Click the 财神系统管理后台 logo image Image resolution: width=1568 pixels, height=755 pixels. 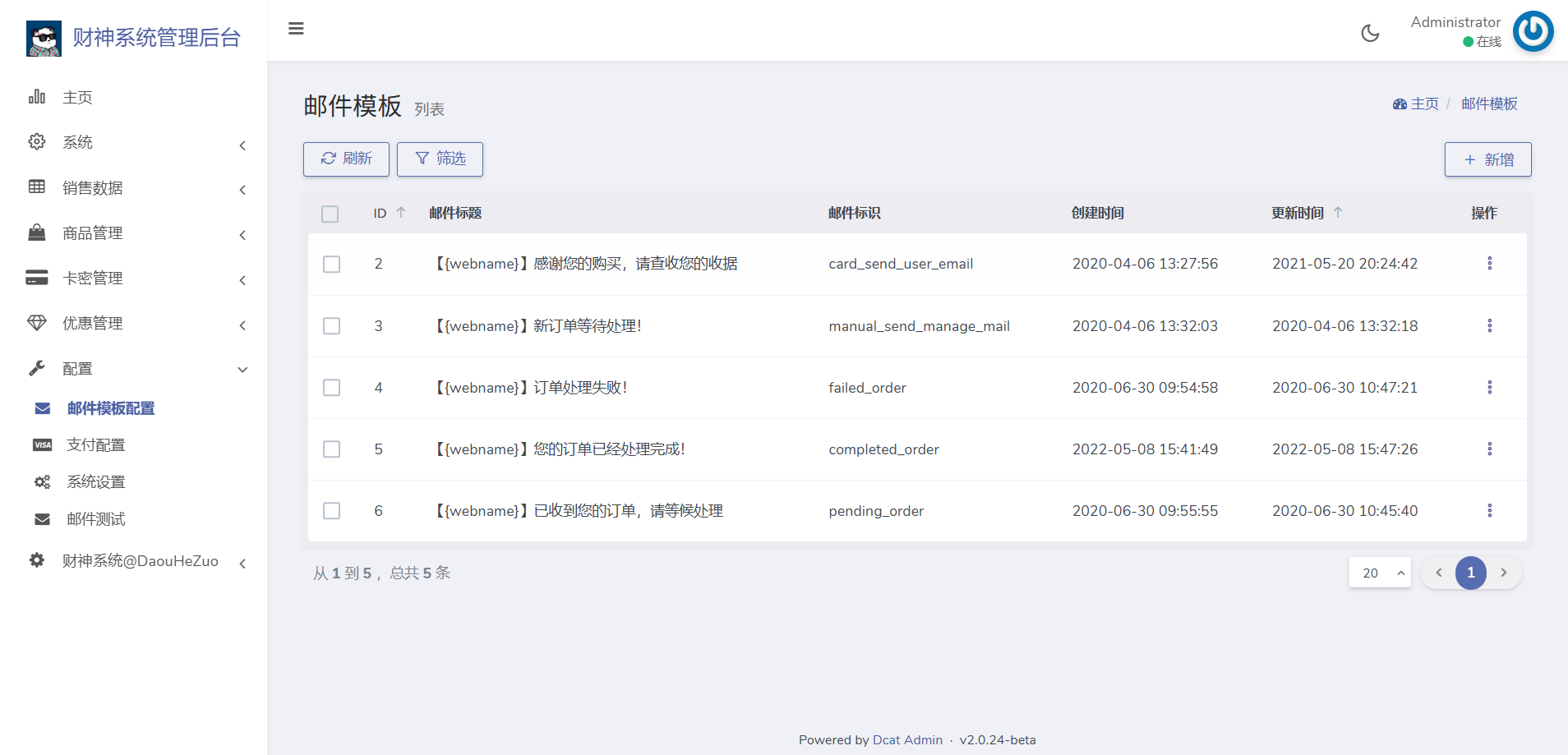click(44, 38)
